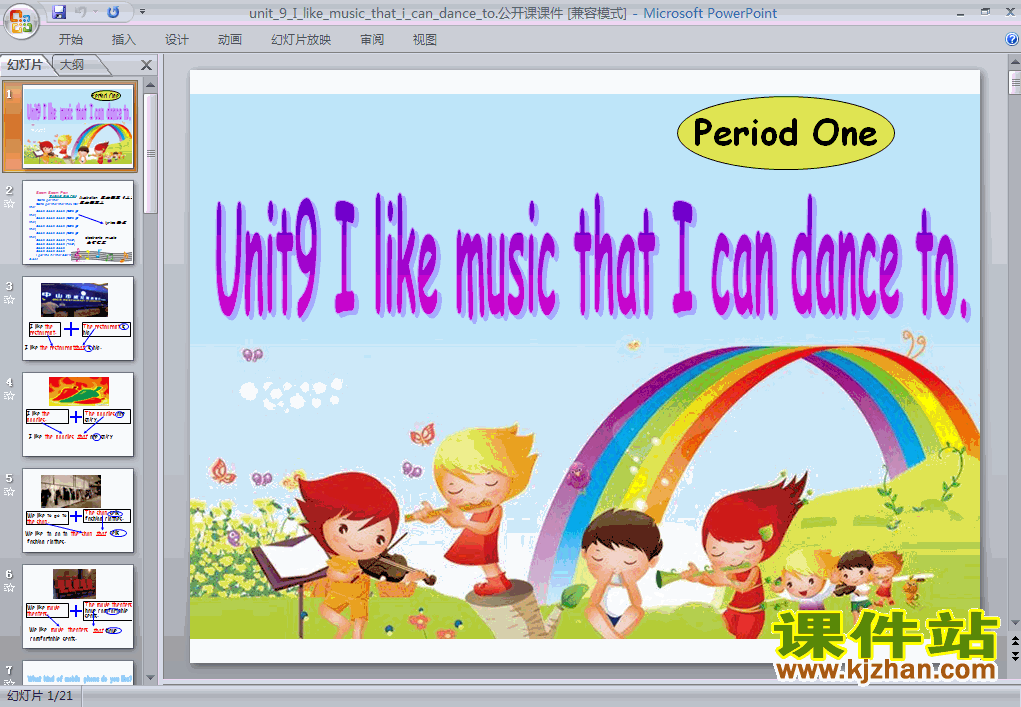1021x707 pixels.
Task: Click the purple Unit9 title text on the slide
Action: (x=591, y=258)
